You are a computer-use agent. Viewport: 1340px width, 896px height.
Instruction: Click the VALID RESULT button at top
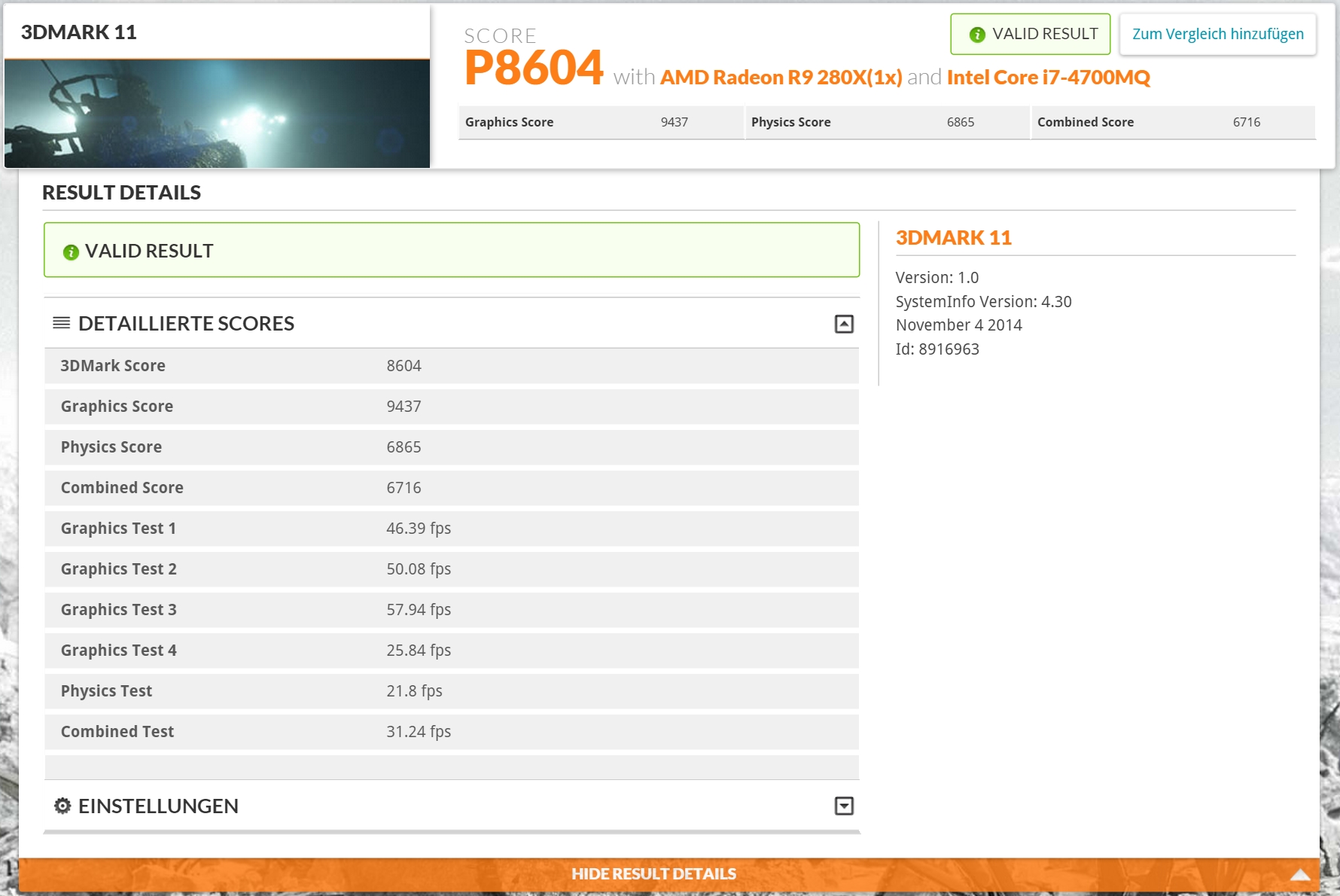(1030, 34)
